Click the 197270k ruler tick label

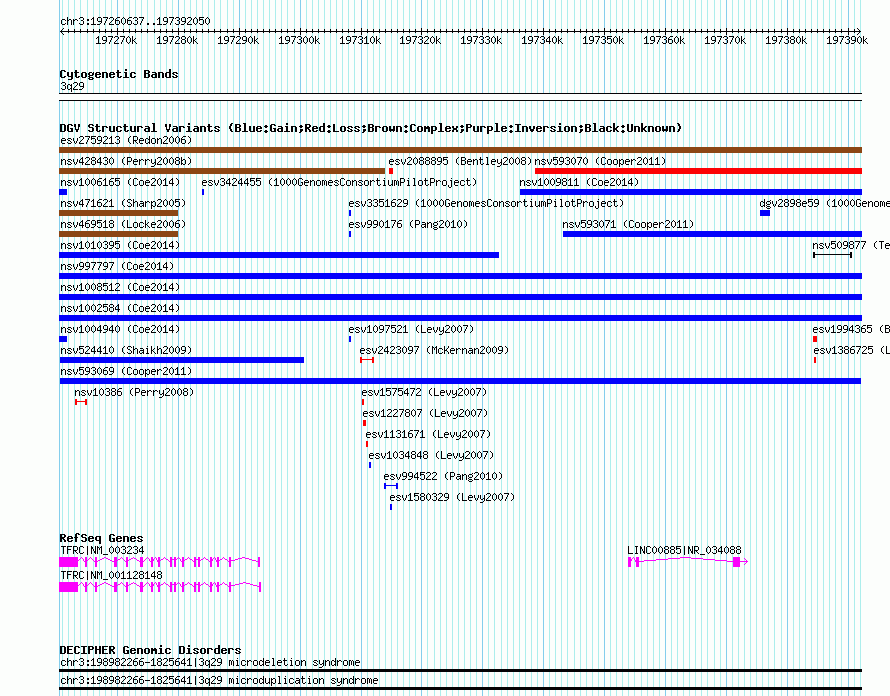[x=116, y=40]
